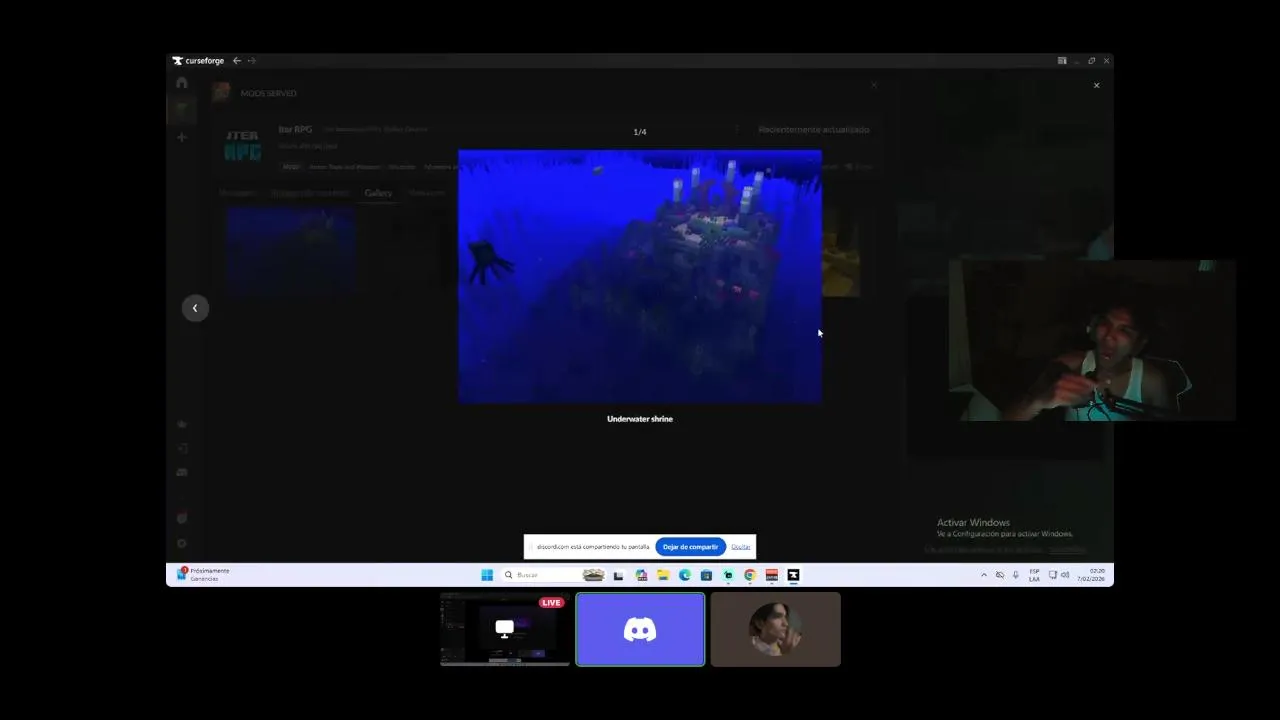This screenshot has width=1280, height=720.
Task: Expand the system tray hidden icons chevron
Action: point(984,575)
